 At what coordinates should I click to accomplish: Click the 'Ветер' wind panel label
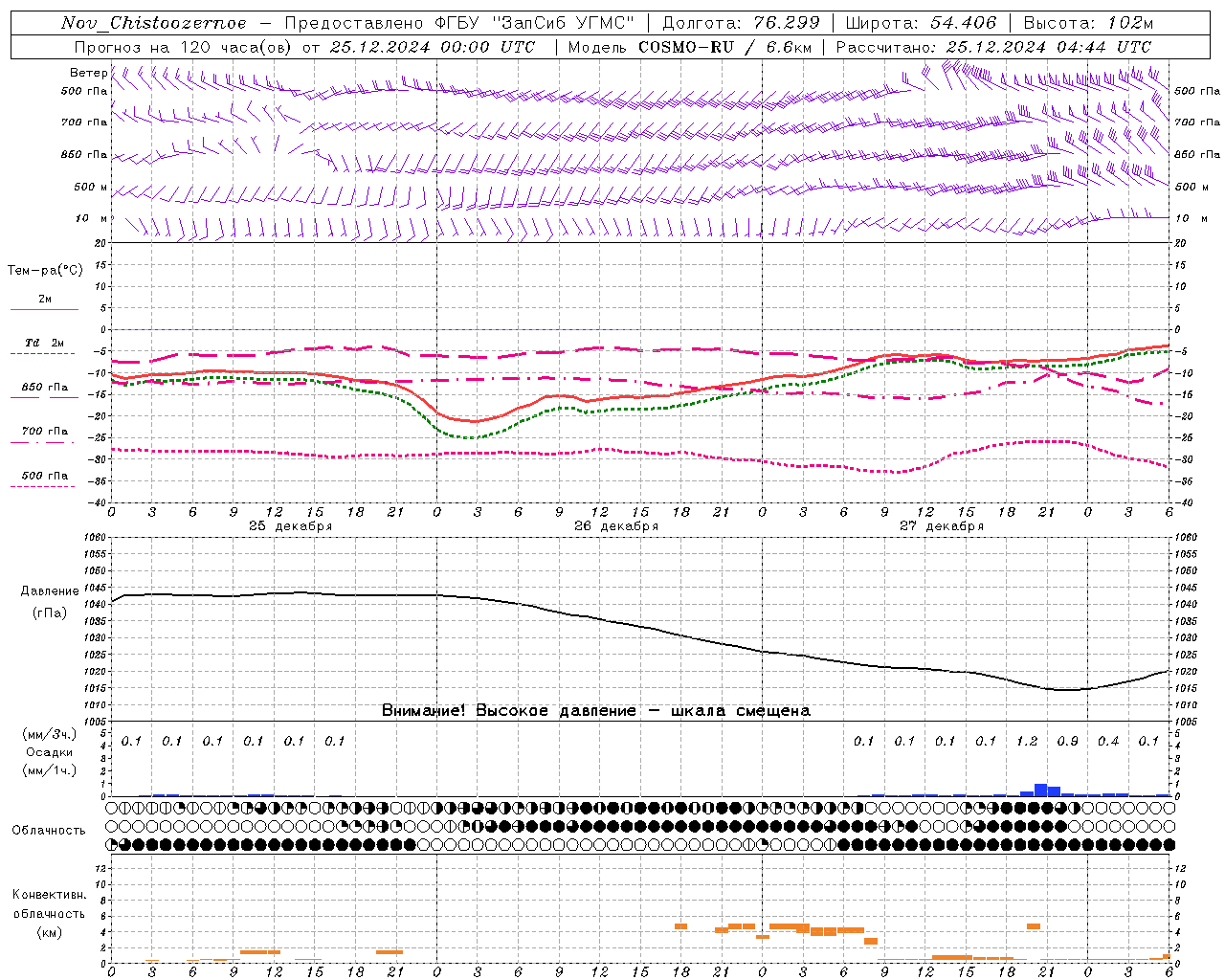(89, 73)
